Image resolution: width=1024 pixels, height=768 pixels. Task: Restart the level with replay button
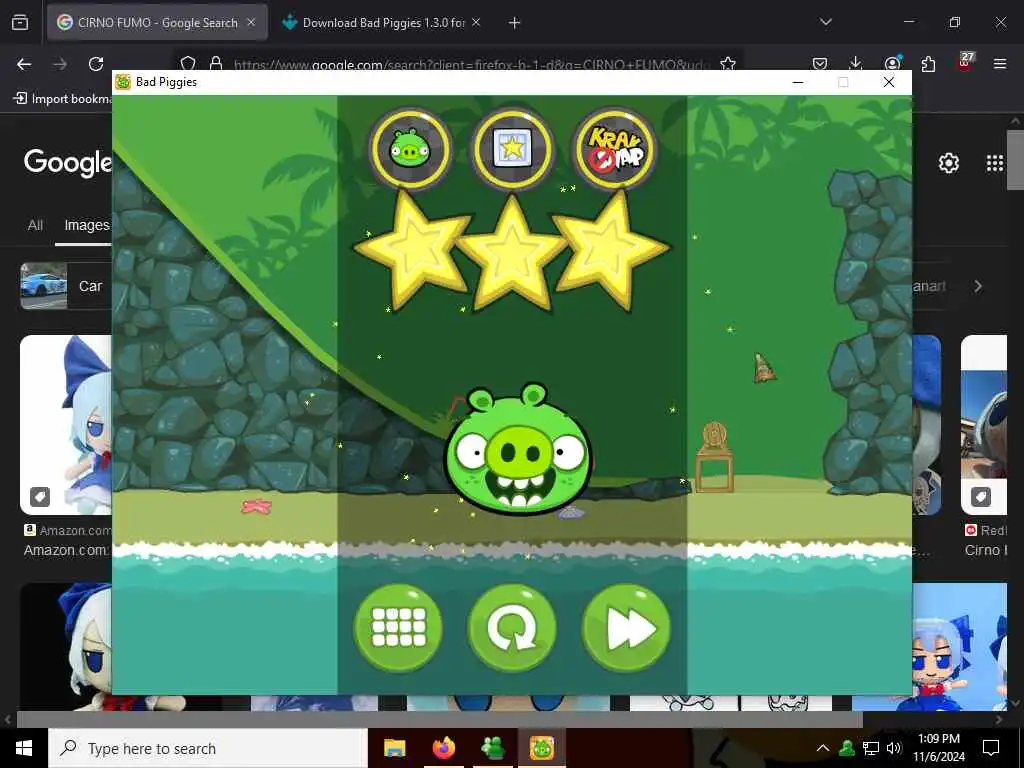(x=512, y=628)
